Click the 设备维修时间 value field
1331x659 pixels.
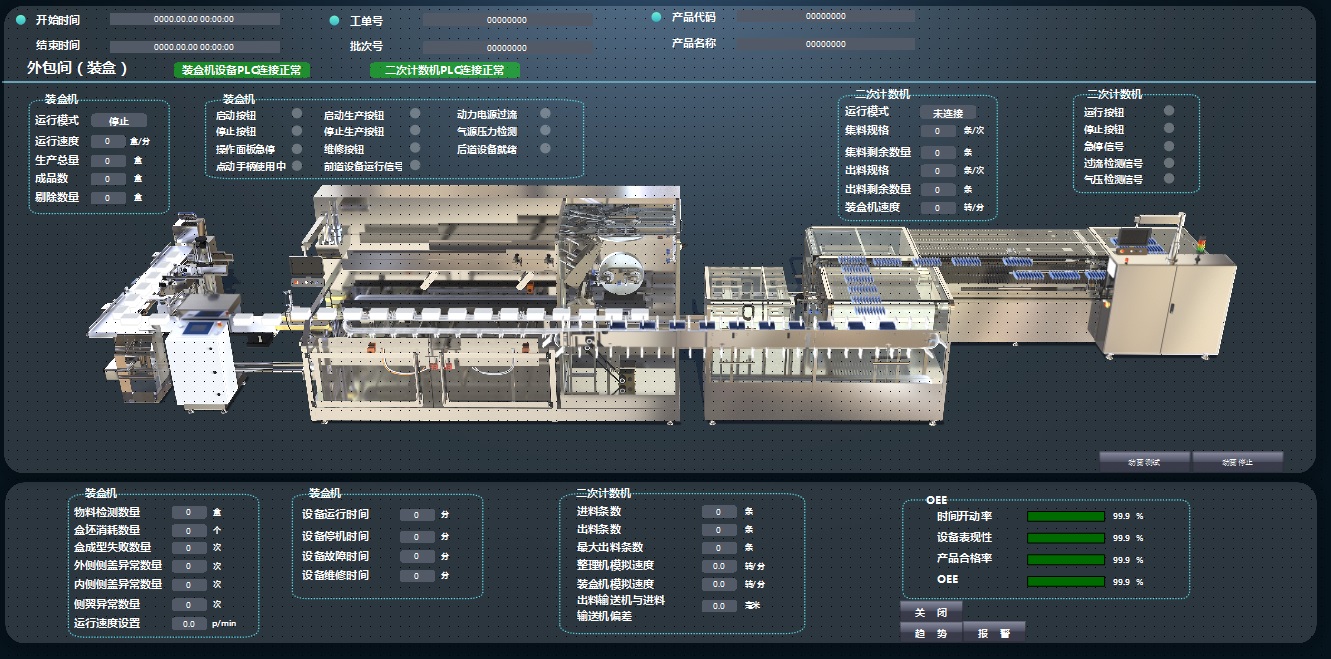coord(417,576)
